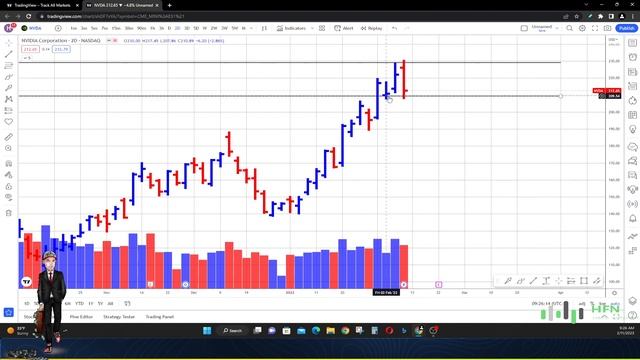This screenshot has height=360, width=640.
Task: Open the Trading Panel tab
Action: pos(160,317)
